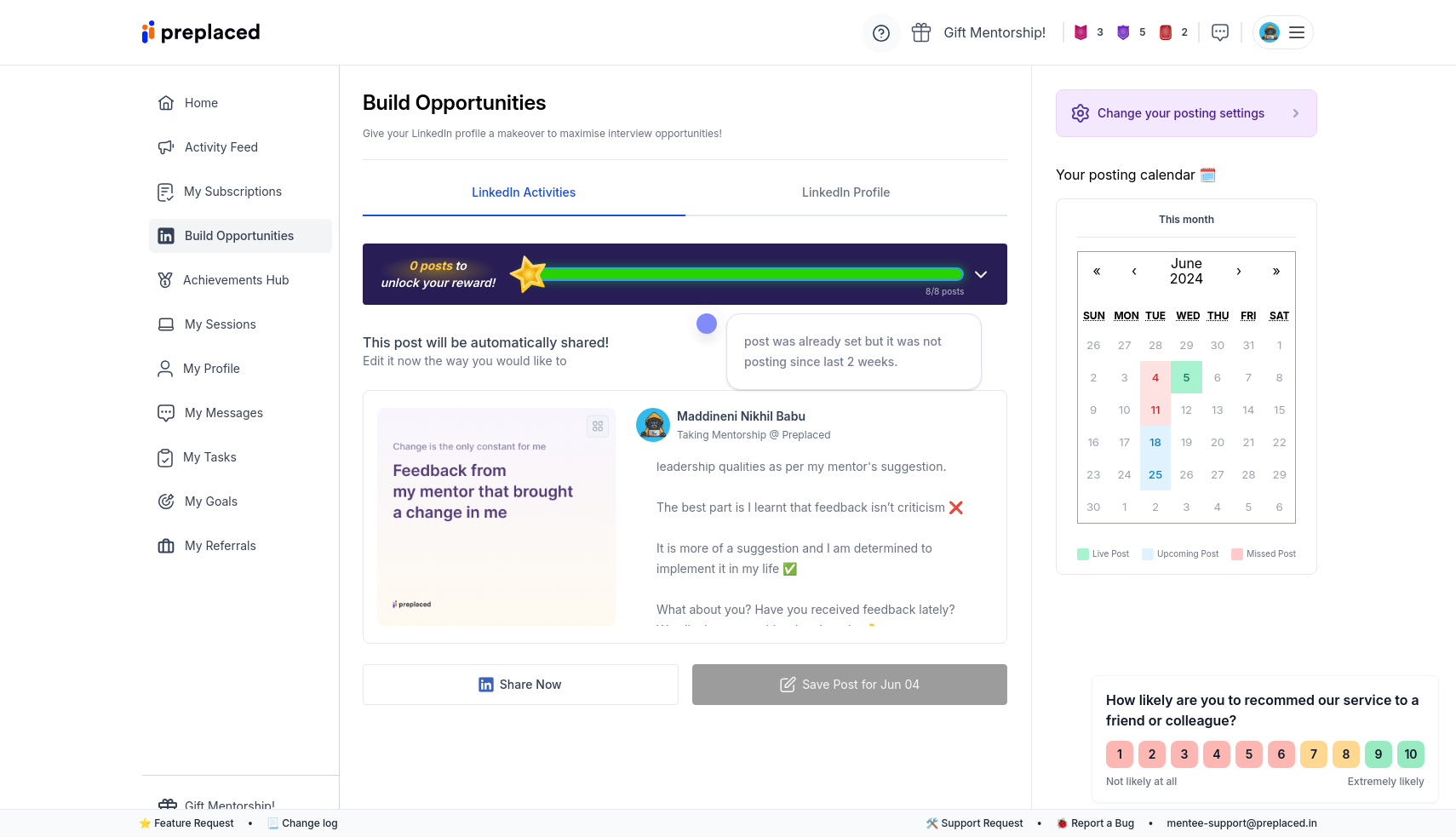The width and height of the screenshot is (1456, 837).
Task: Click the grid icon on post image
Action: tap(598, 426)
